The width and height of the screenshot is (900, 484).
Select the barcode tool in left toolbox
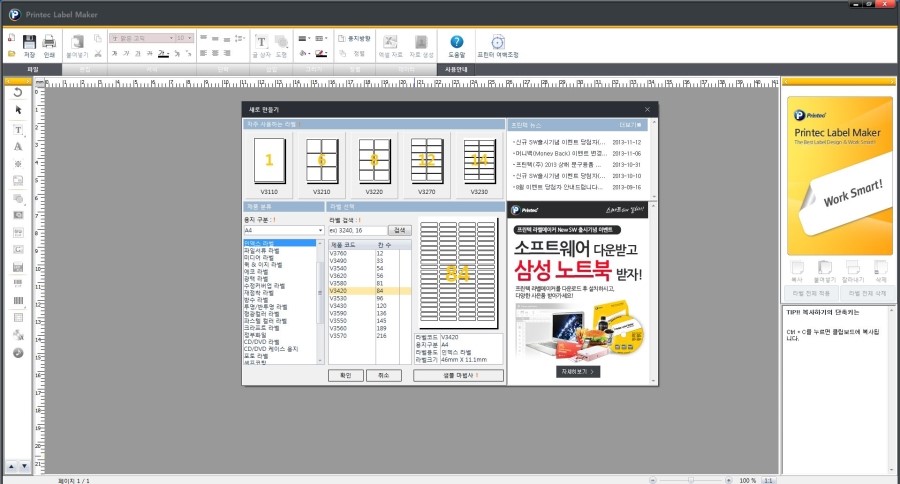pos(18,300)
